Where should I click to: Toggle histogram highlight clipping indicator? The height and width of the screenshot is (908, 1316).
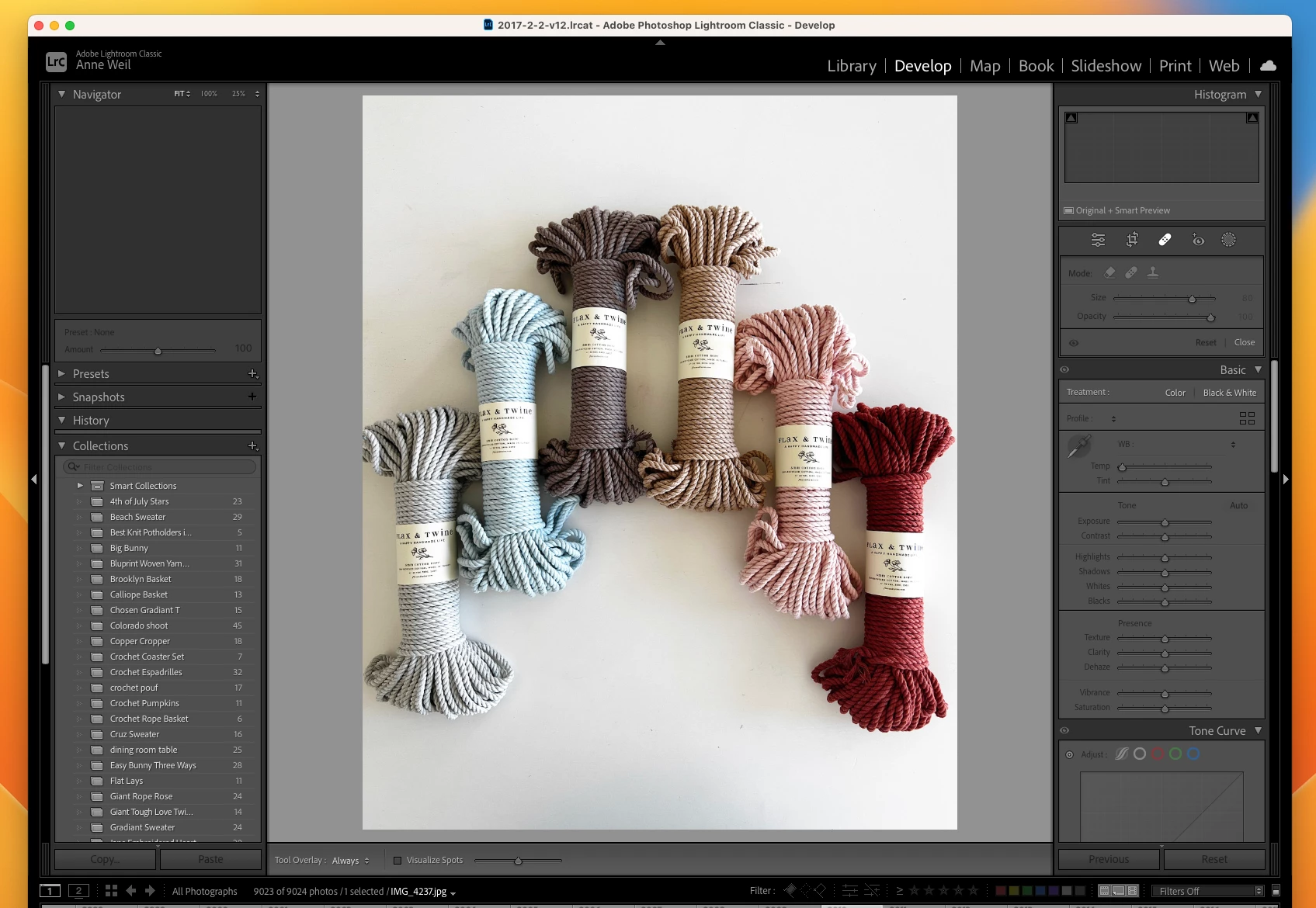pyautogui.click(x=1252, y=118)
